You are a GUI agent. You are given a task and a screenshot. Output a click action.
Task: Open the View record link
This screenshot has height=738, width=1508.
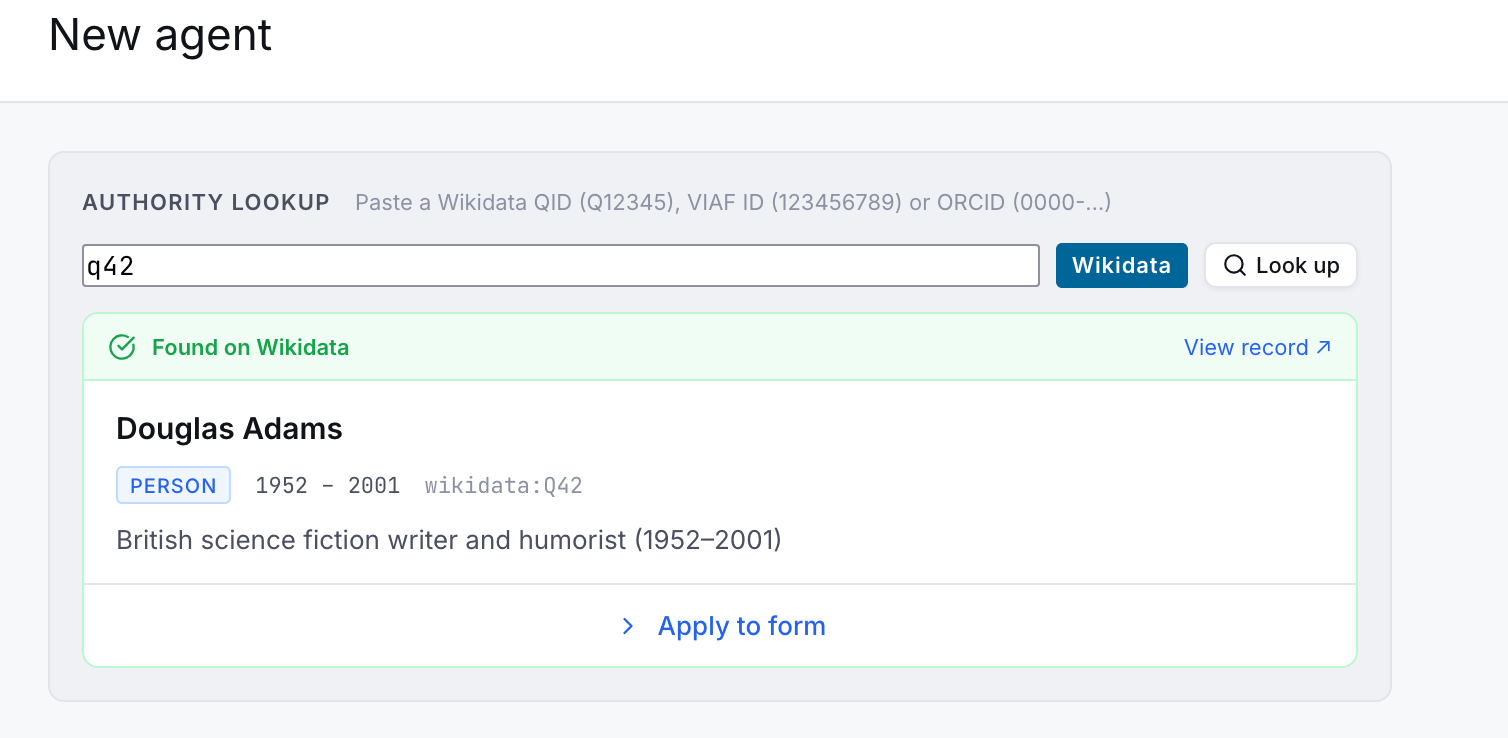coord(1257,347)
